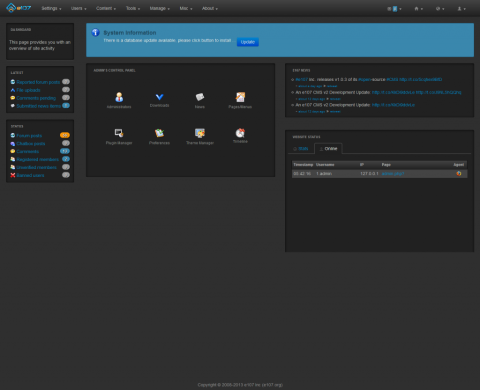
Task: Open the URL in third news item
Action: point(393,105)
